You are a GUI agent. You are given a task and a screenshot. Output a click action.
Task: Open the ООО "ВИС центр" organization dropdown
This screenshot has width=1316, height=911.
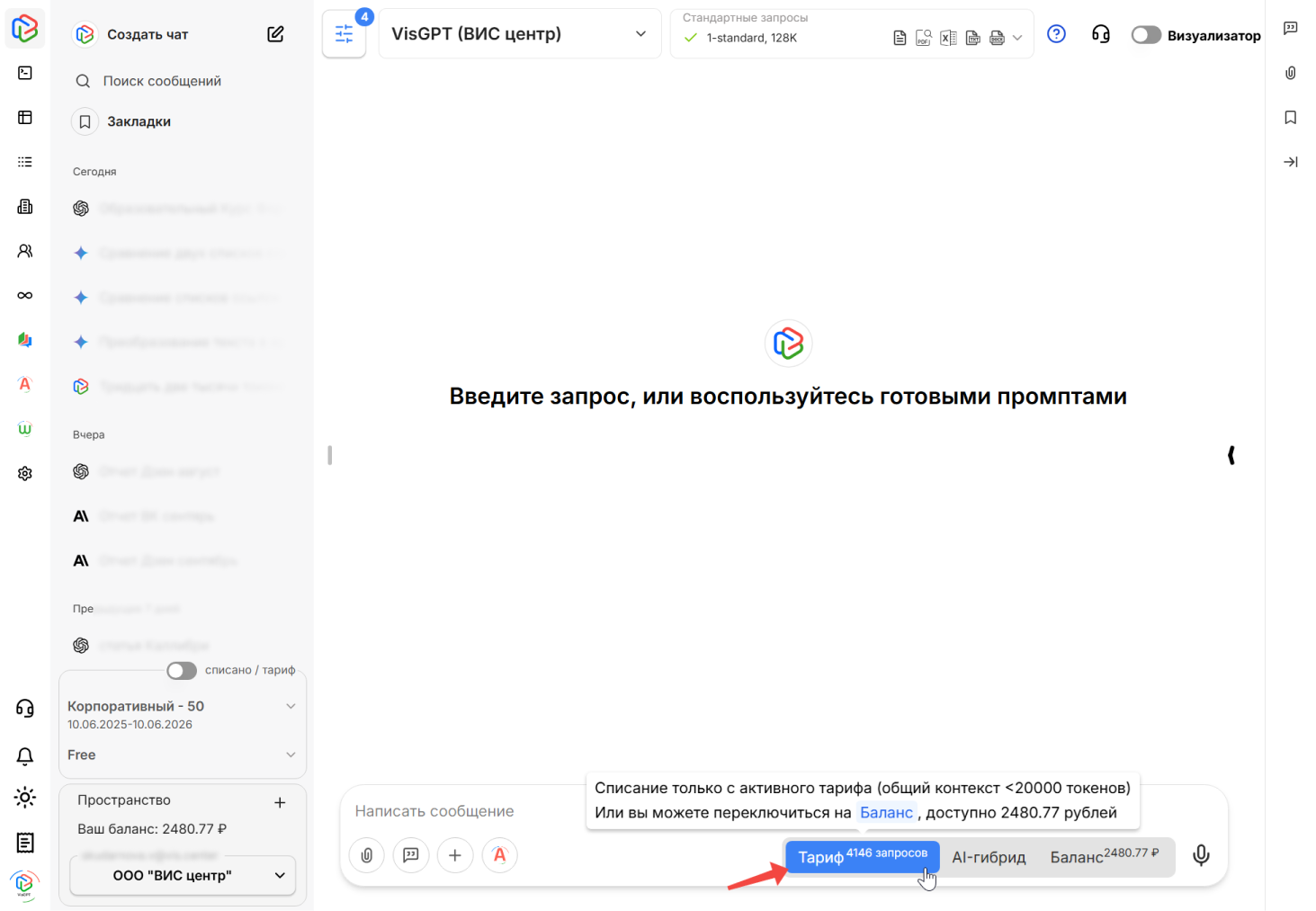click(183, 875)
